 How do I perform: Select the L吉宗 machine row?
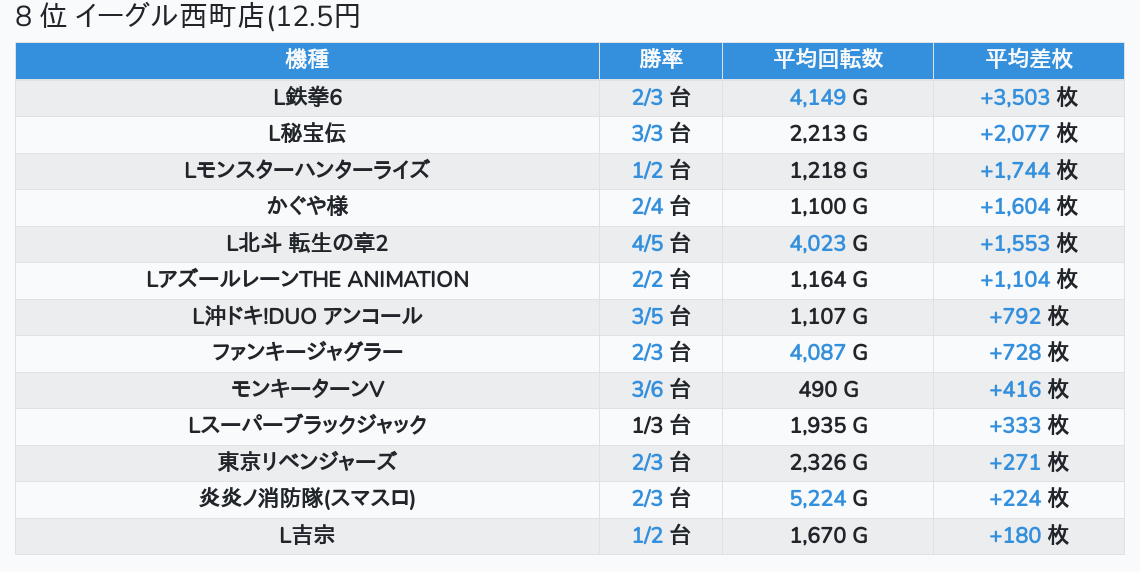[x=307, y=535]
